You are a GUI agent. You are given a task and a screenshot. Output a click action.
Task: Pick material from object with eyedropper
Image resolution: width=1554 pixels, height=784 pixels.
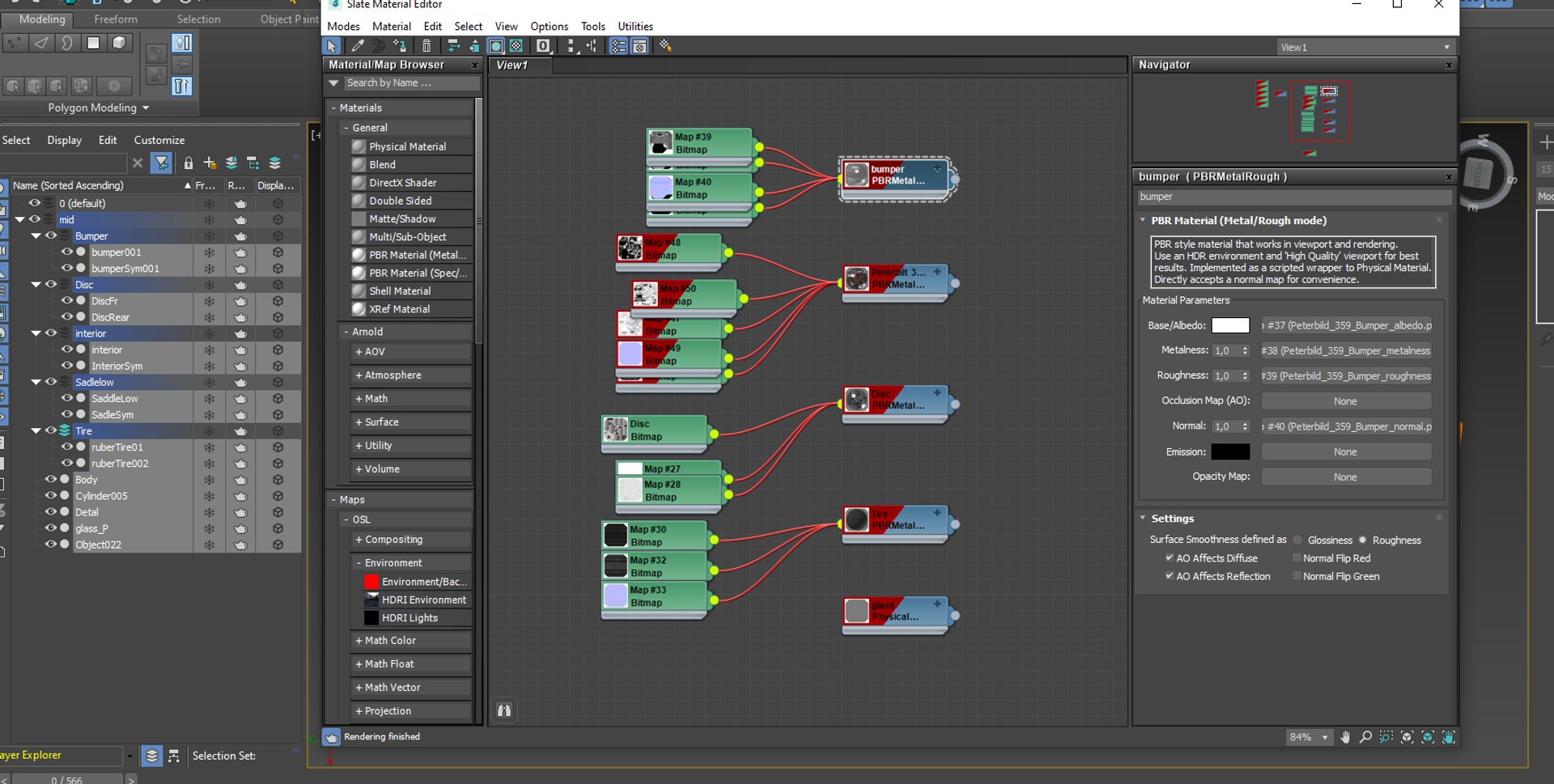pos(357,46)
